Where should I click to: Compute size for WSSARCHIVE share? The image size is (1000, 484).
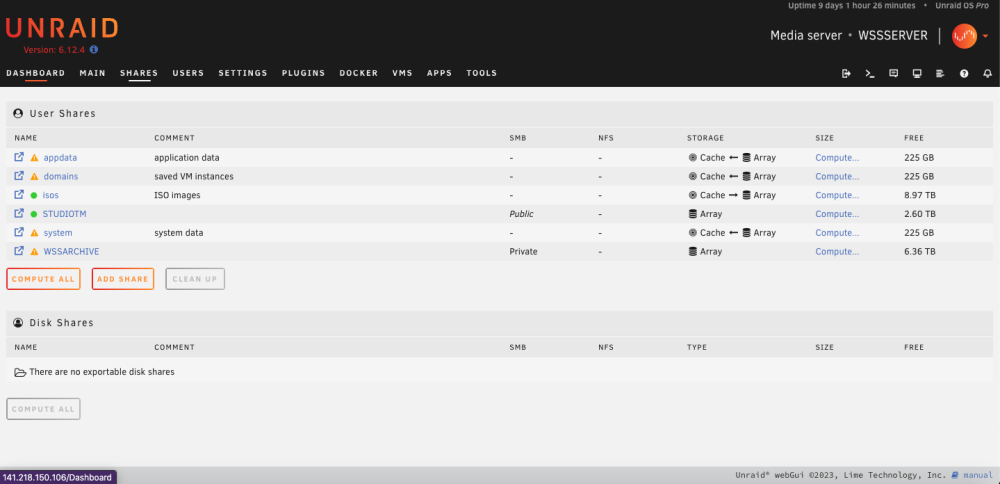pos(837,252)
